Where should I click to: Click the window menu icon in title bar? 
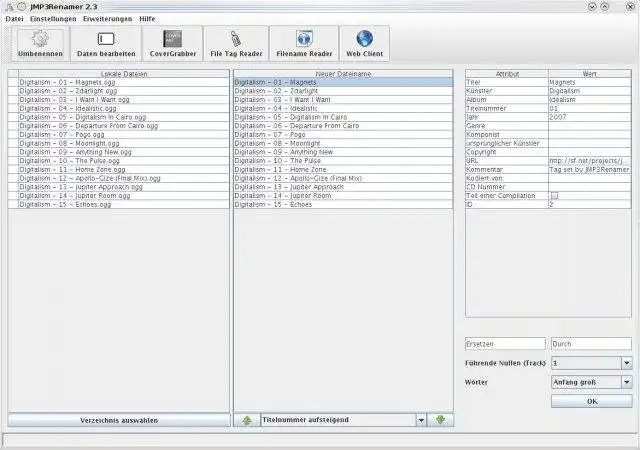[x=9, y=7]
